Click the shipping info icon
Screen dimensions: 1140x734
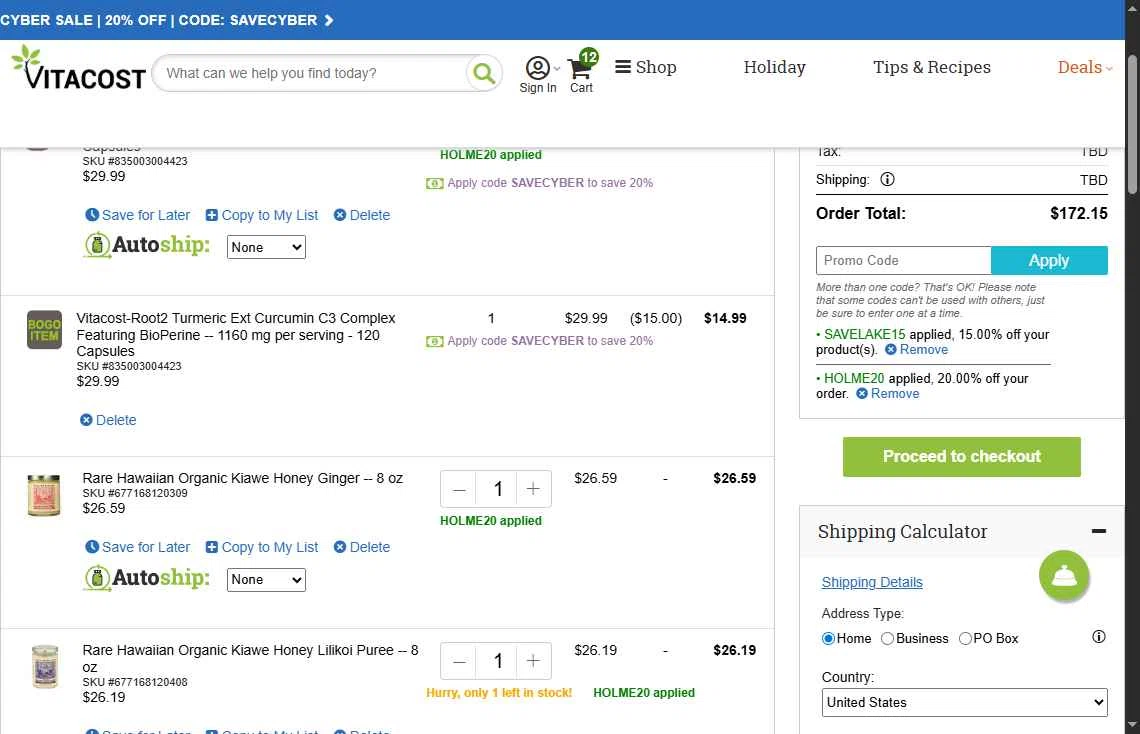click(x=887, y=180)
